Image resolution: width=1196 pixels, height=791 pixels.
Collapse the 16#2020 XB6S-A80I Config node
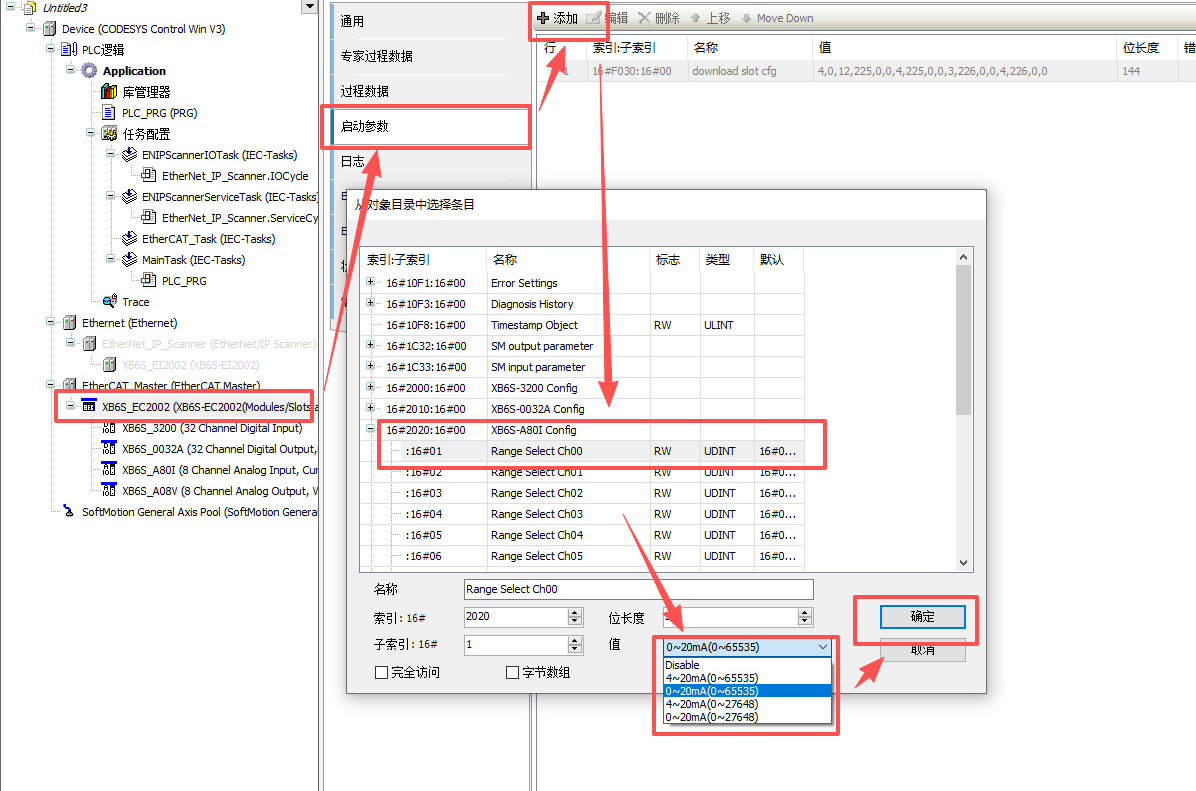pos(370,430)
